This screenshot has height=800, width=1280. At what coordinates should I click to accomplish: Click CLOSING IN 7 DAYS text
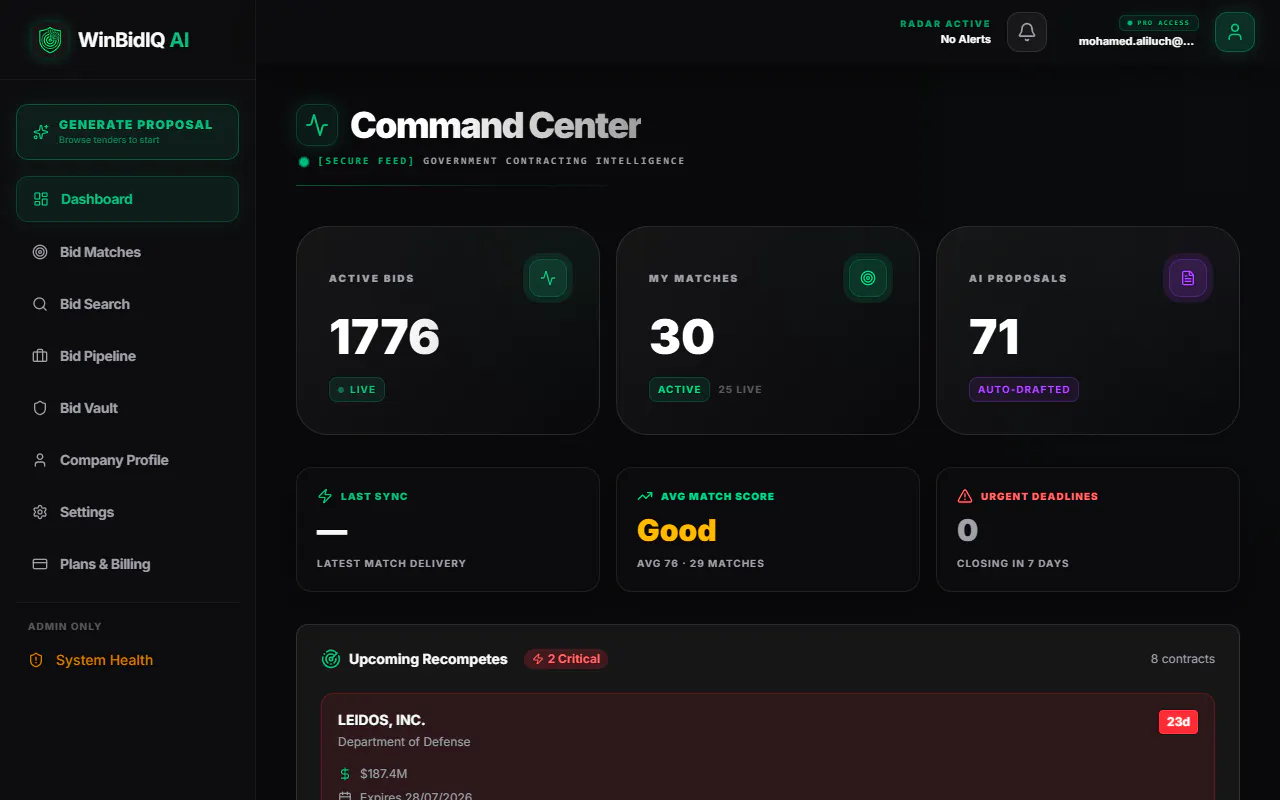tap(1013, 563)
